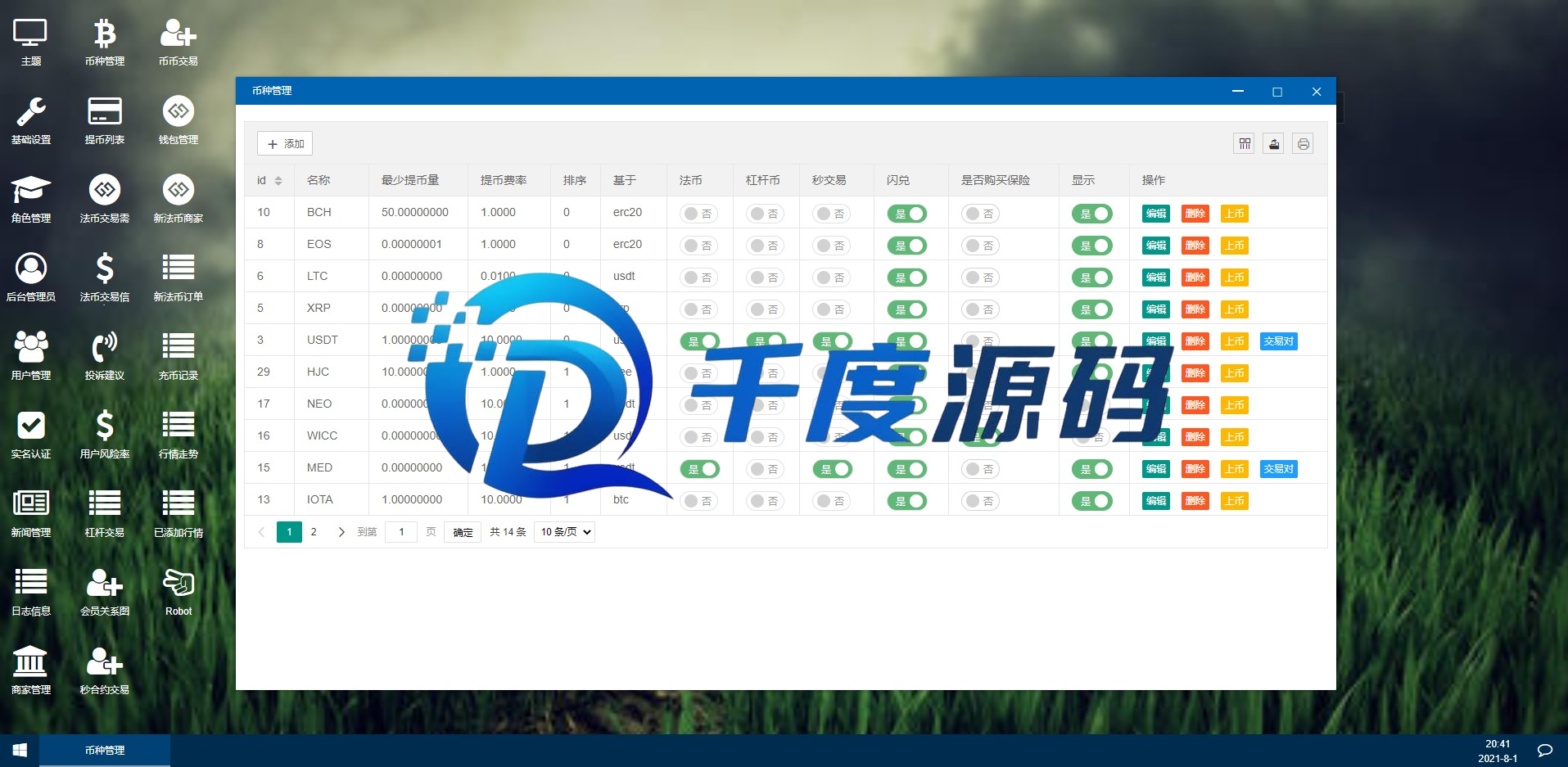Open the 商家管理 bank icon
1568x767 pixels.
[x=31, y=671]
